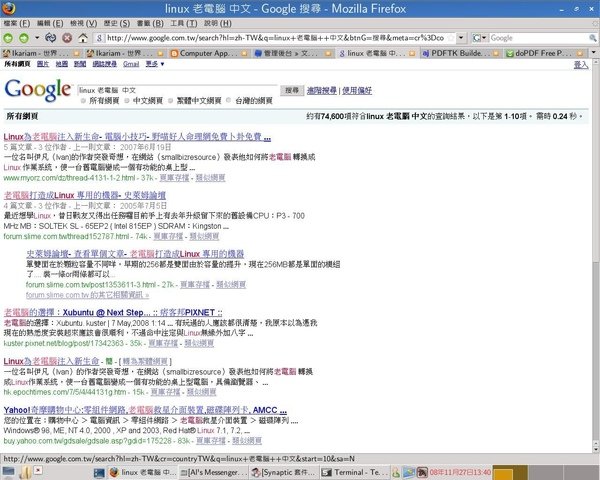Image resolution: width=600 pixels, height=480 pixels.
Task: Select the 繁體中文網頁 radio button
Action: click(x=171, y=101)
